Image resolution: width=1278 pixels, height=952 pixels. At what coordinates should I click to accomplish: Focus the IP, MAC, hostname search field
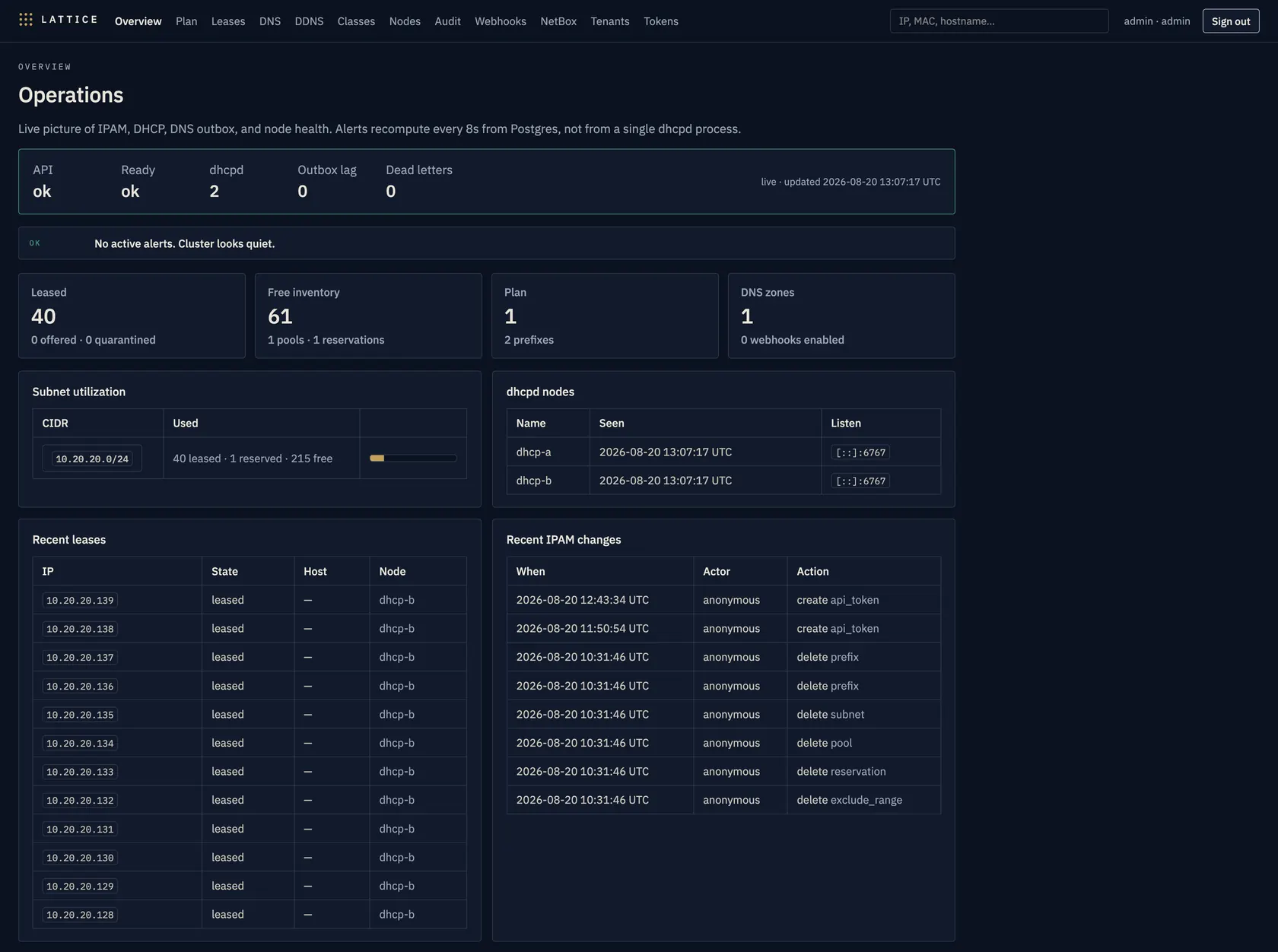999,21
